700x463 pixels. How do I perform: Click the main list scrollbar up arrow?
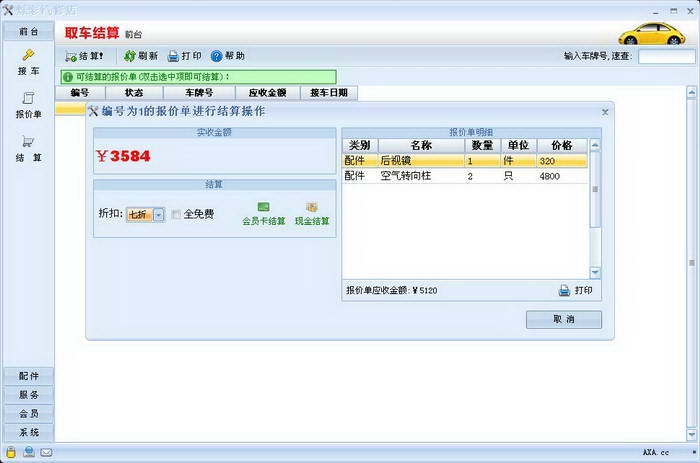[x=692, y=93]
